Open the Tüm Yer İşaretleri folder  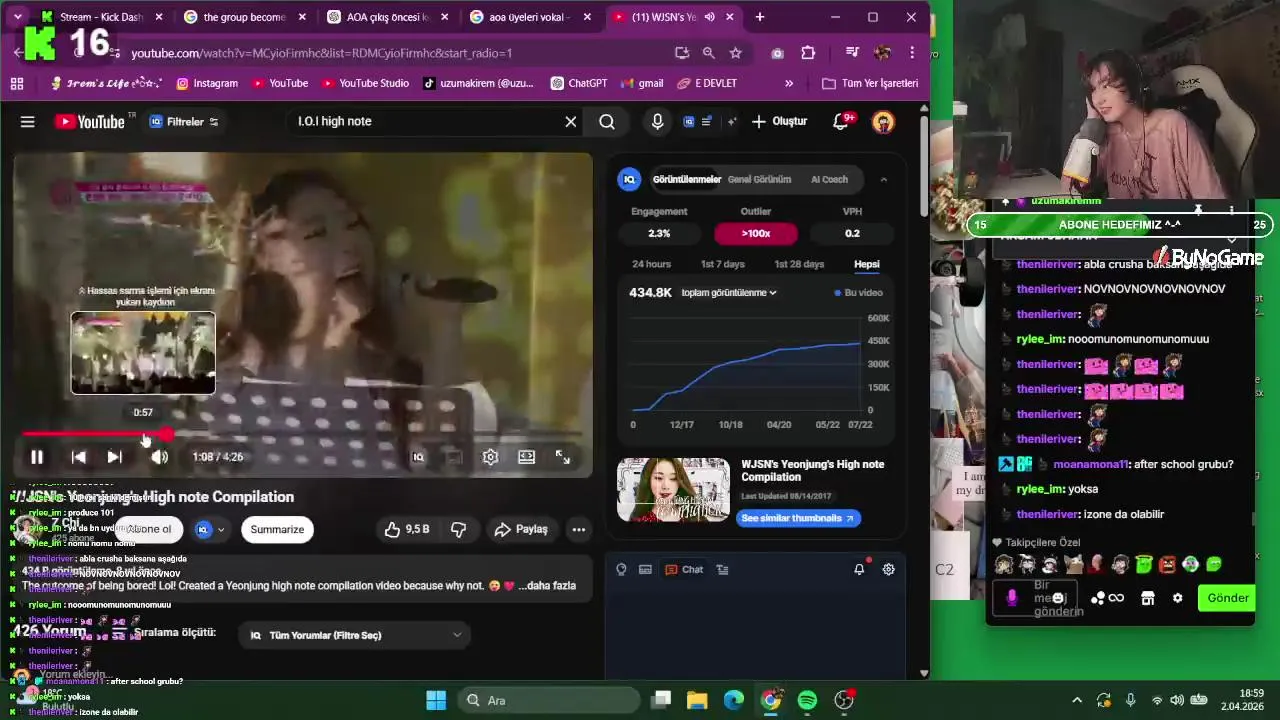[x=870, y=83]
